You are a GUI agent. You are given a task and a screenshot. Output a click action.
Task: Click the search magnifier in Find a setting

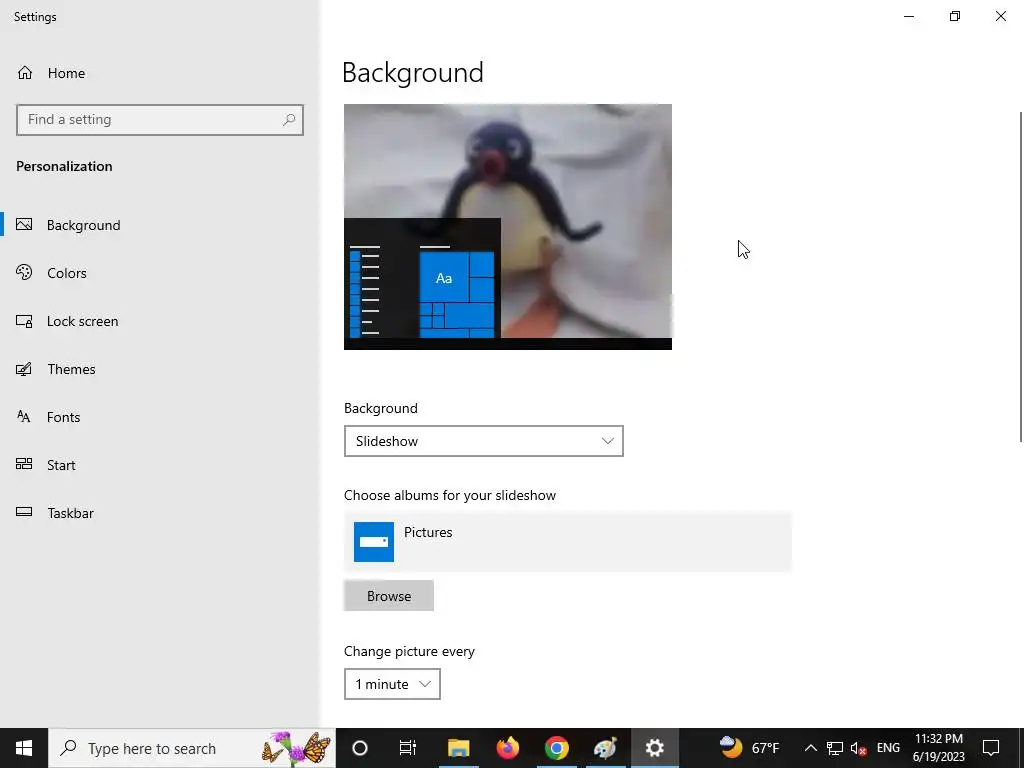pyautogui.click(x=289, y=120)
